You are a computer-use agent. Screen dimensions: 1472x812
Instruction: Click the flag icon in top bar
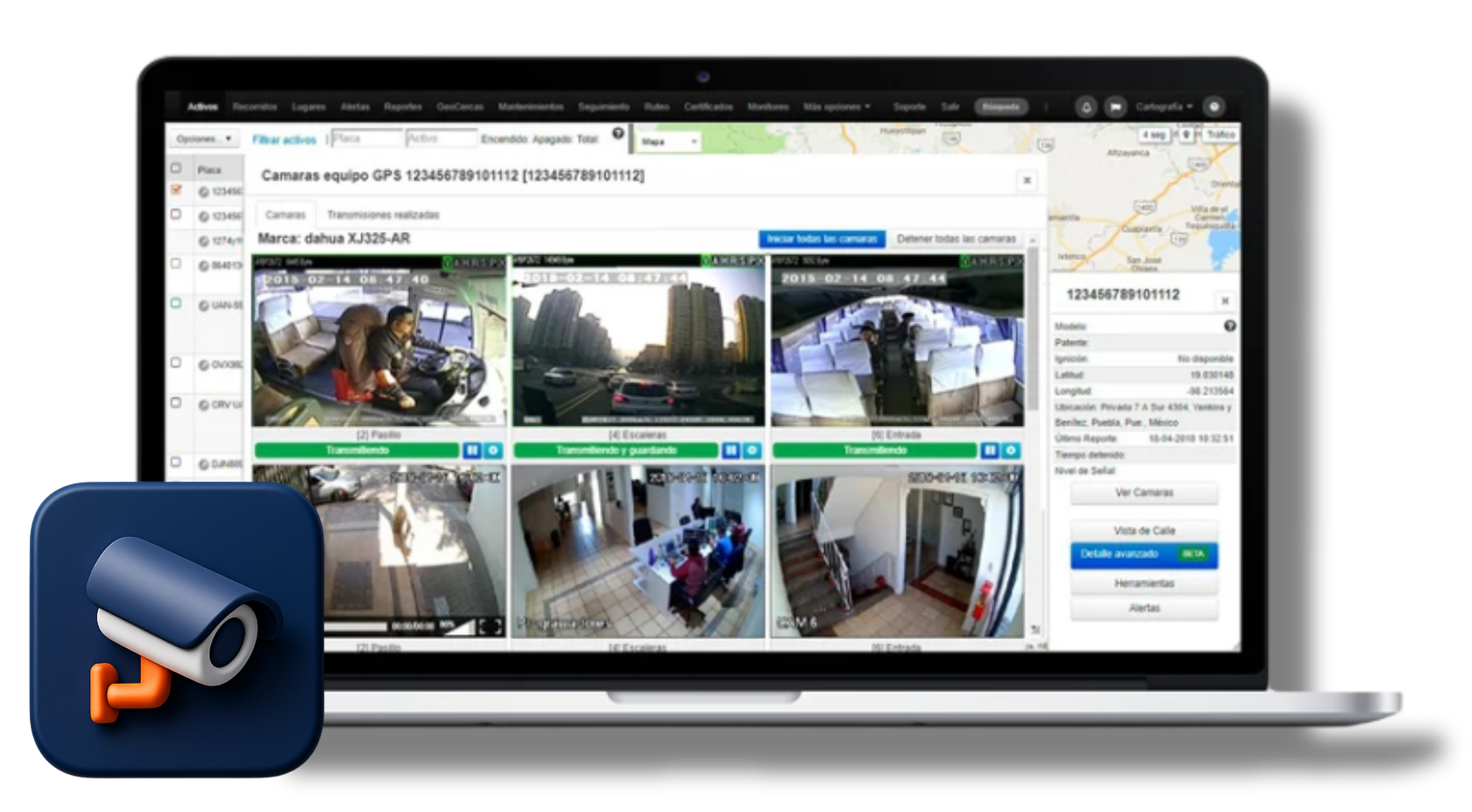pyautogui.click(x=1115, y=107)
